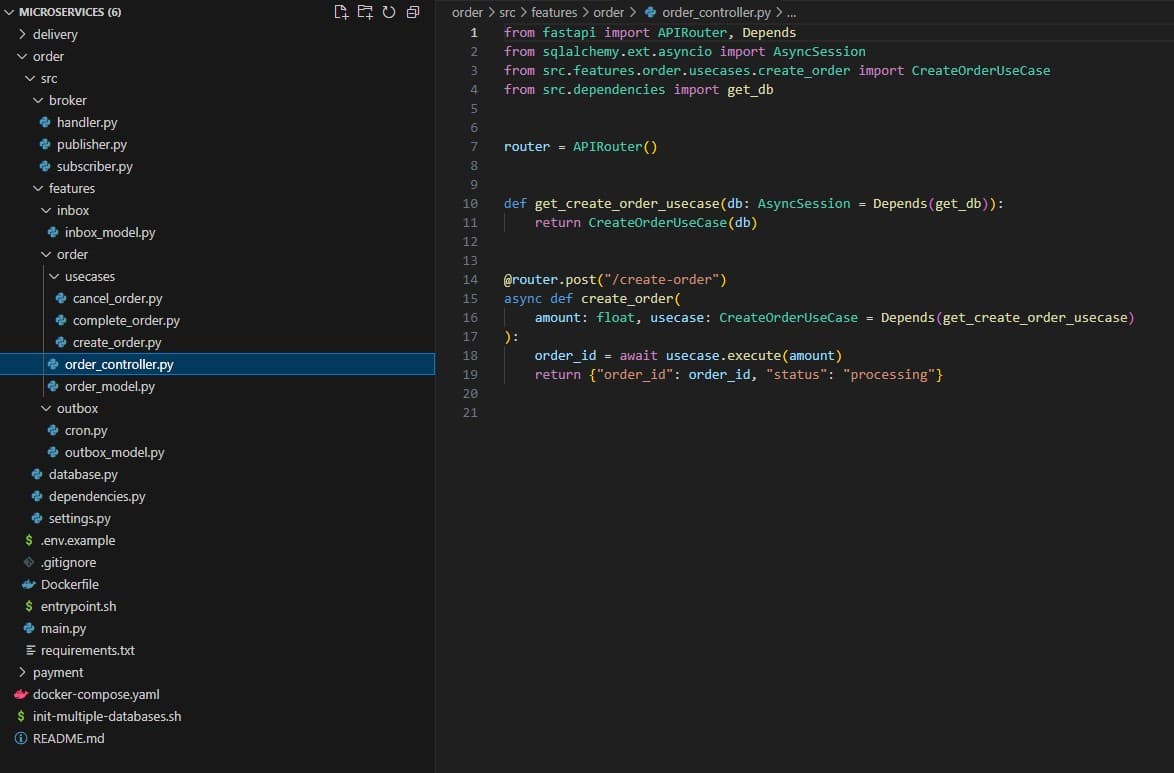Click the git icon beside .gitignore
1174x773 pixels.
(x=28, y=562)
